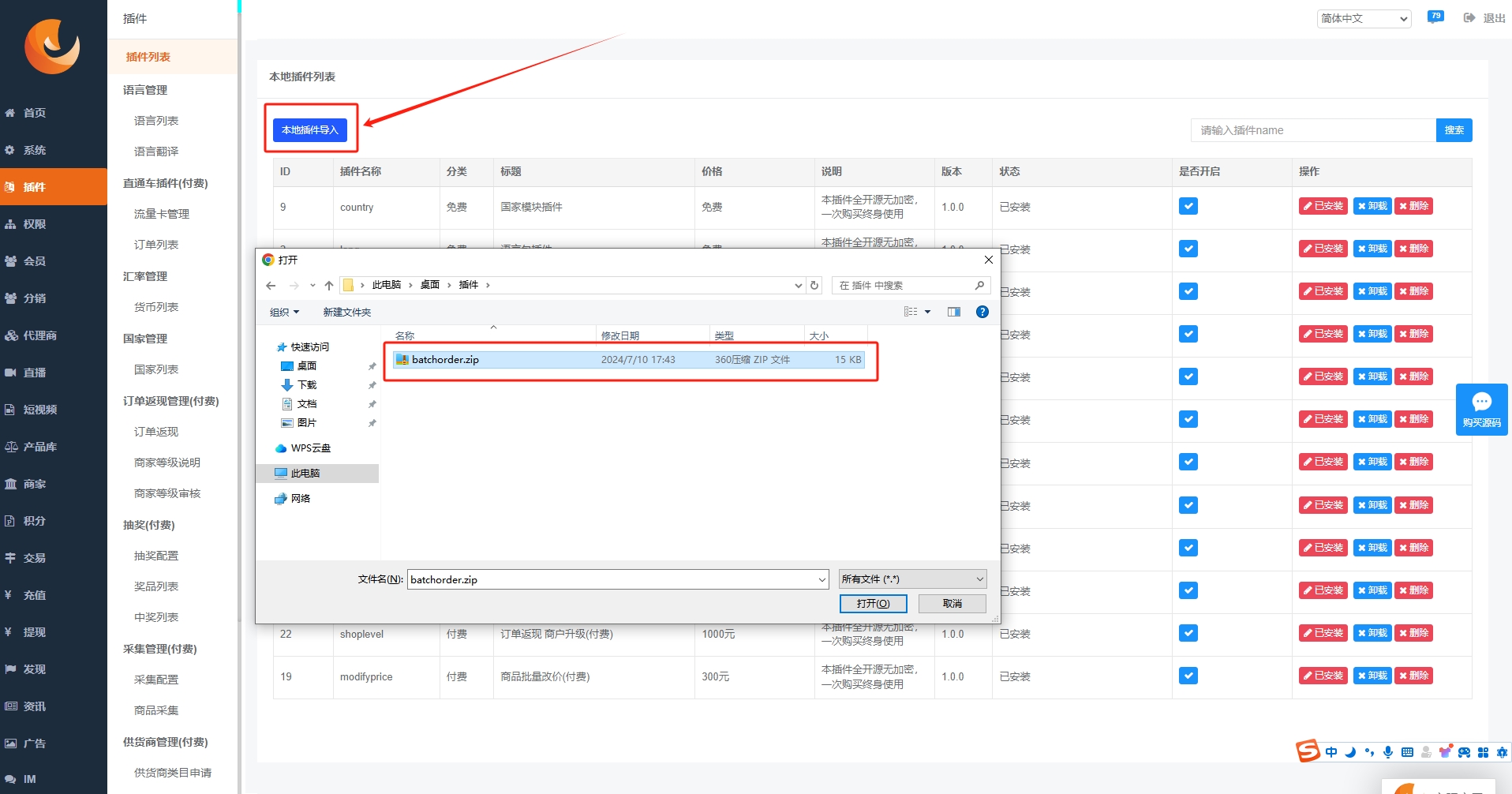
Task: Open the 分销 distribution sidebar item
Action: click(x=53, y=298)
